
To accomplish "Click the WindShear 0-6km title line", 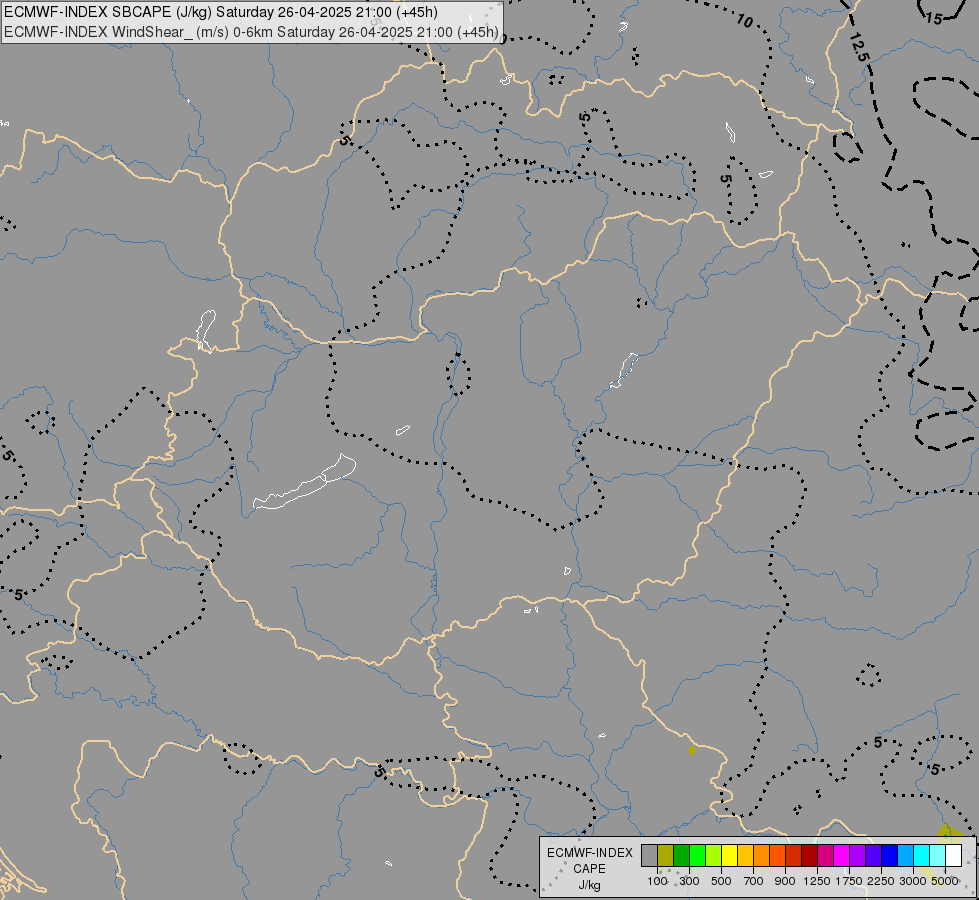I will [x=251, y=32].
